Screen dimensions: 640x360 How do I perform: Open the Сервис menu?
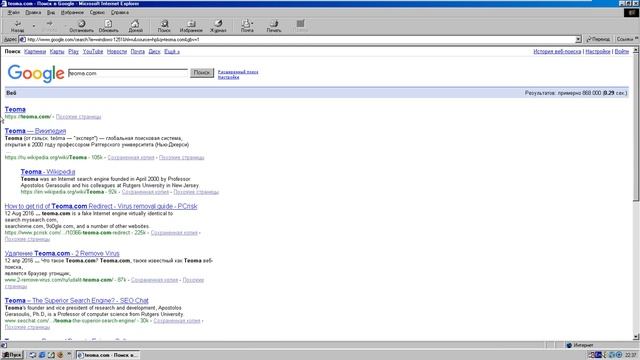click(x=97, y=12)
